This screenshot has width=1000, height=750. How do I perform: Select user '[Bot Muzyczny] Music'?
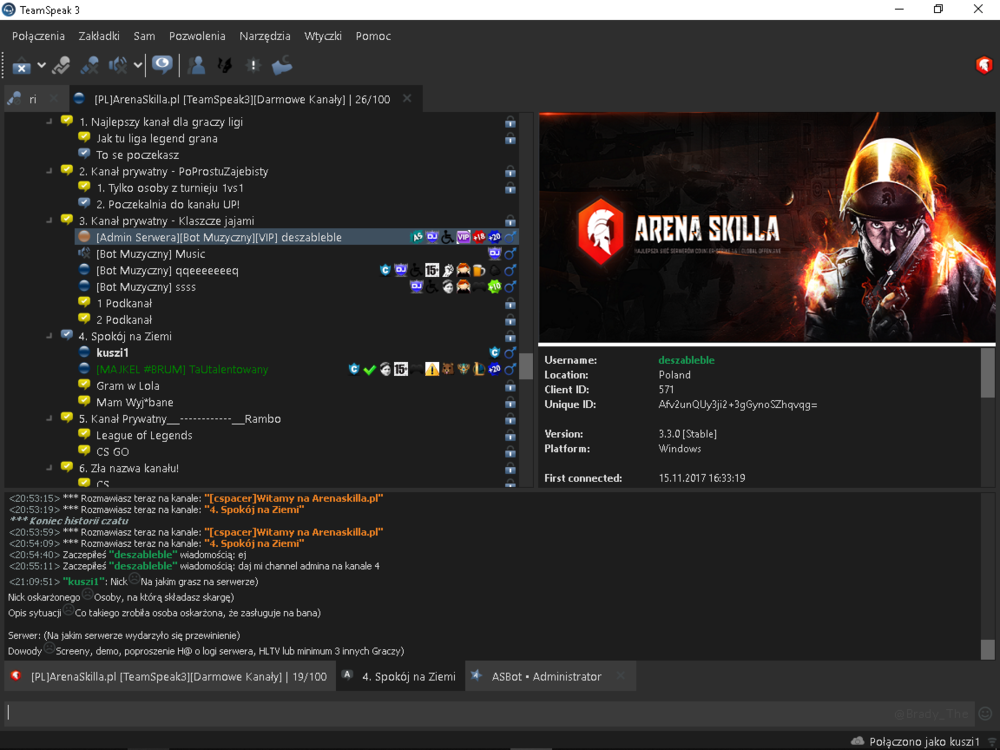click(x=151, y=254)
